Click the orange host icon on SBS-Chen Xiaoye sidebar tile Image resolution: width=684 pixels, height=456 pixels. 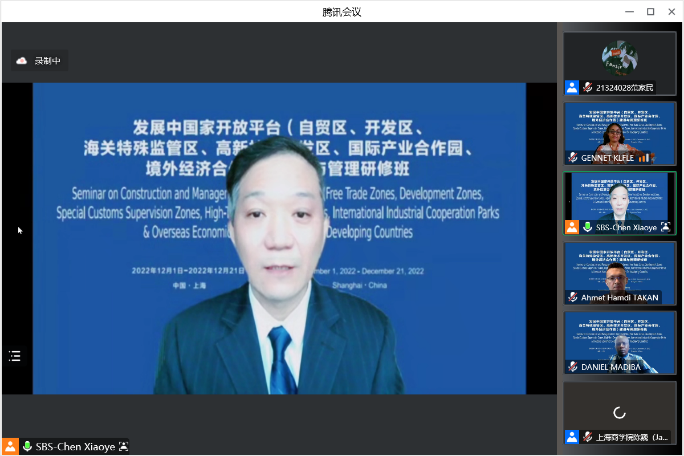point(572,227)
